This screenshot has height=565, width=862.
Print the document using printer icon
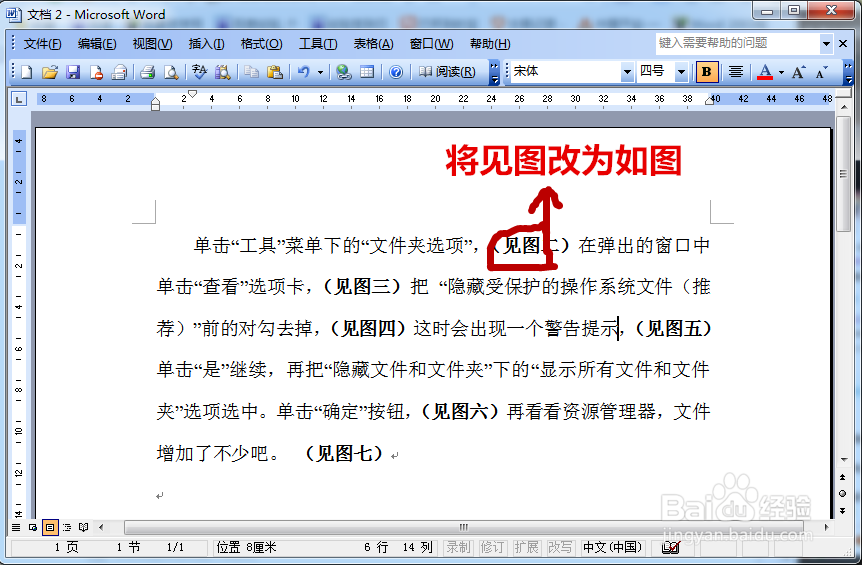(147, 72)
